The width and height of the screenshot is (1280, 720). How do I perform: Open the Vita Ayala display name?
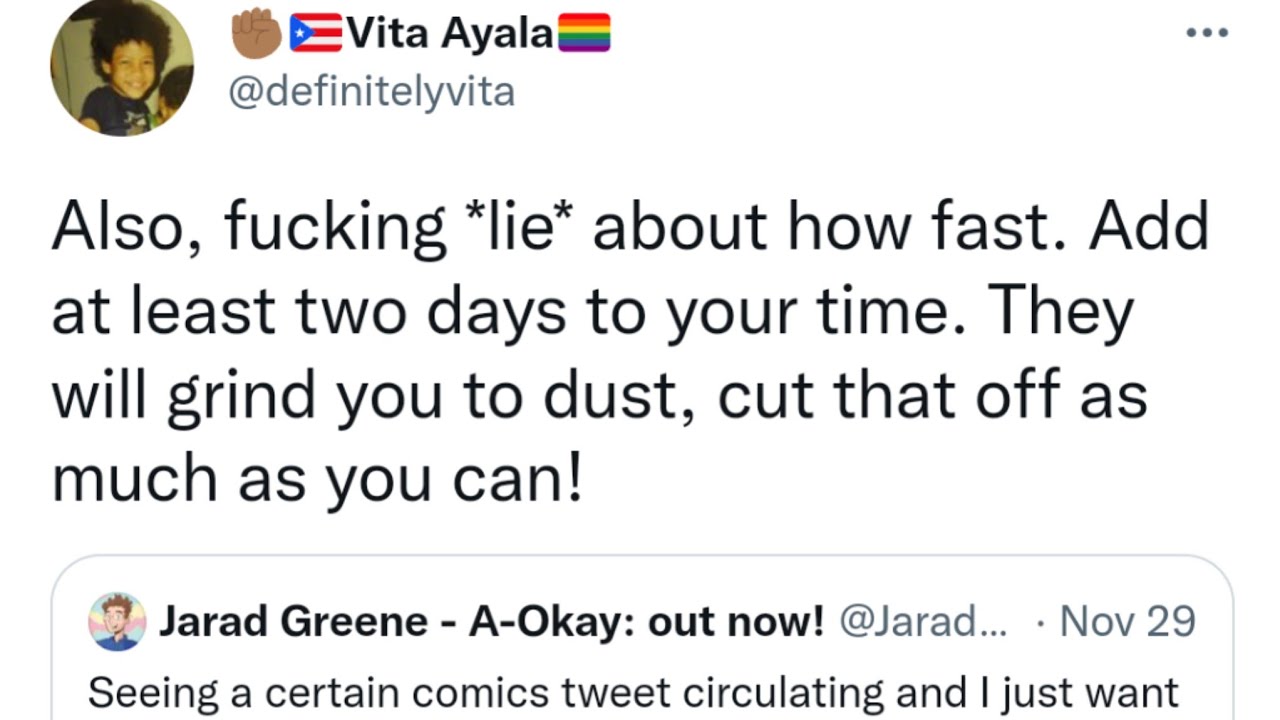point(449,34)
